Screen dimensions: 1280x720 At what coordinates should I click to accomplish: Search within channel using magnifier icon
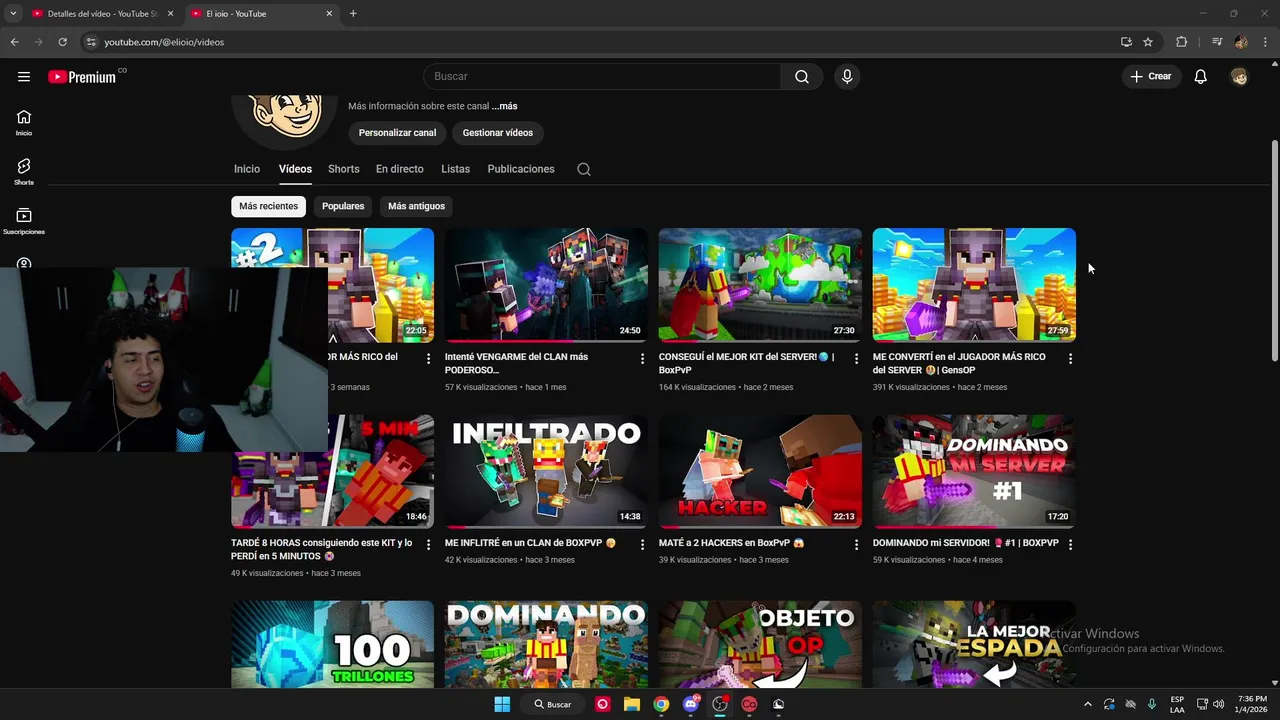pyautogui.click(x=584, y=169)
